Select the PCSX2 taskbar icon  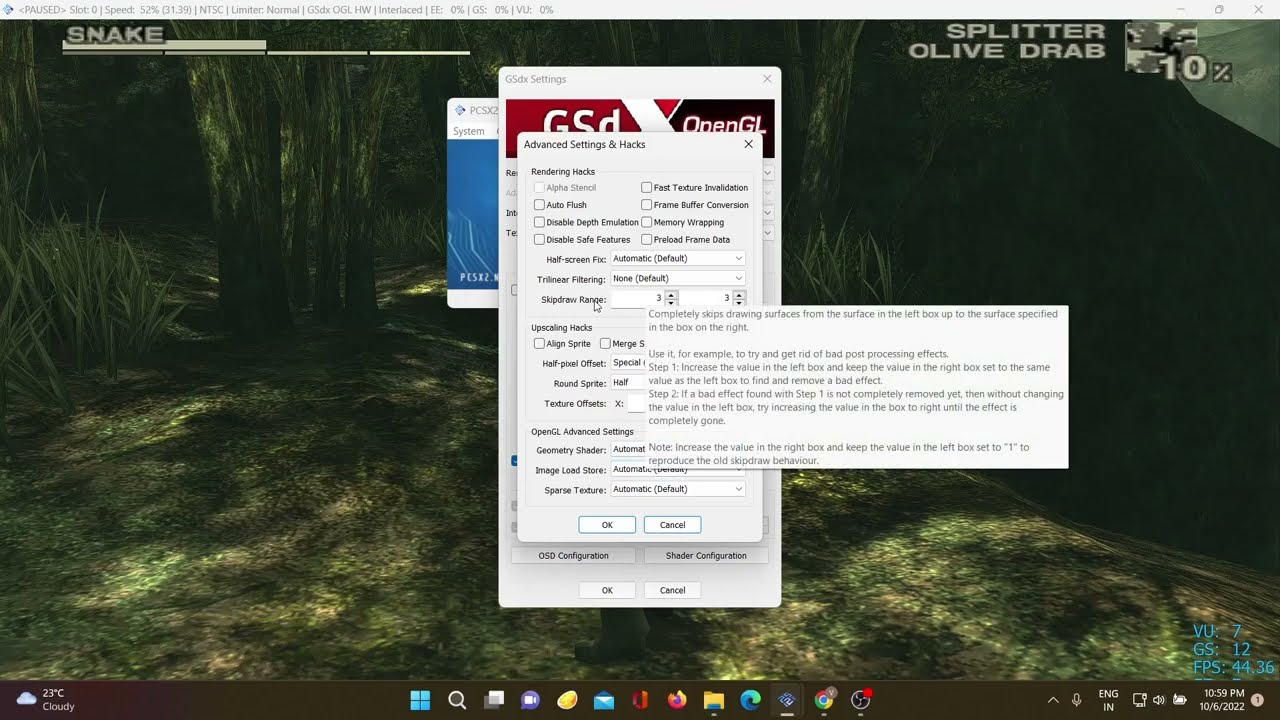click(787, 700)
